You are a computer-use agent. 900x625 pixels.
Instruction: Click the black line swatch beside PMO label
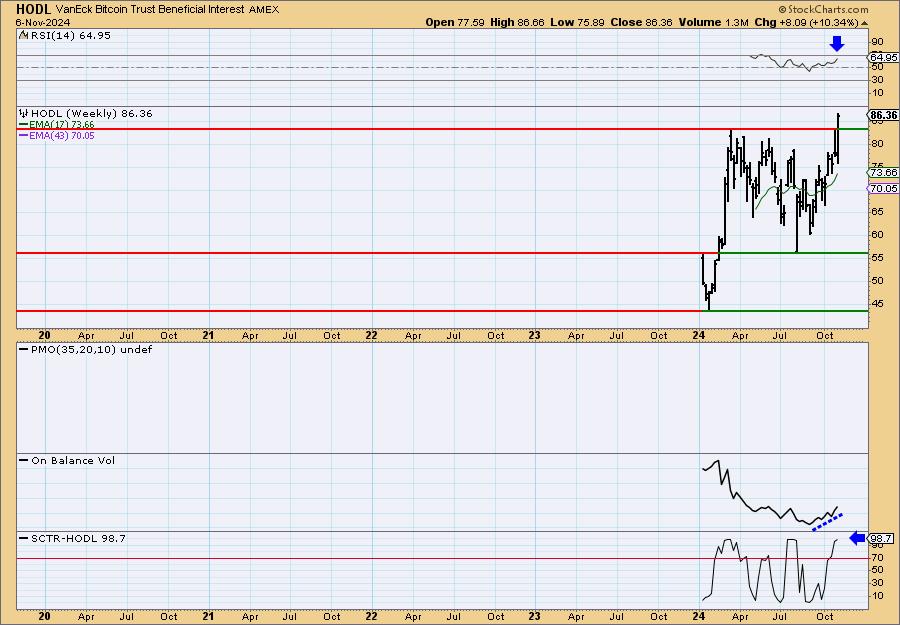coord(24,349)
